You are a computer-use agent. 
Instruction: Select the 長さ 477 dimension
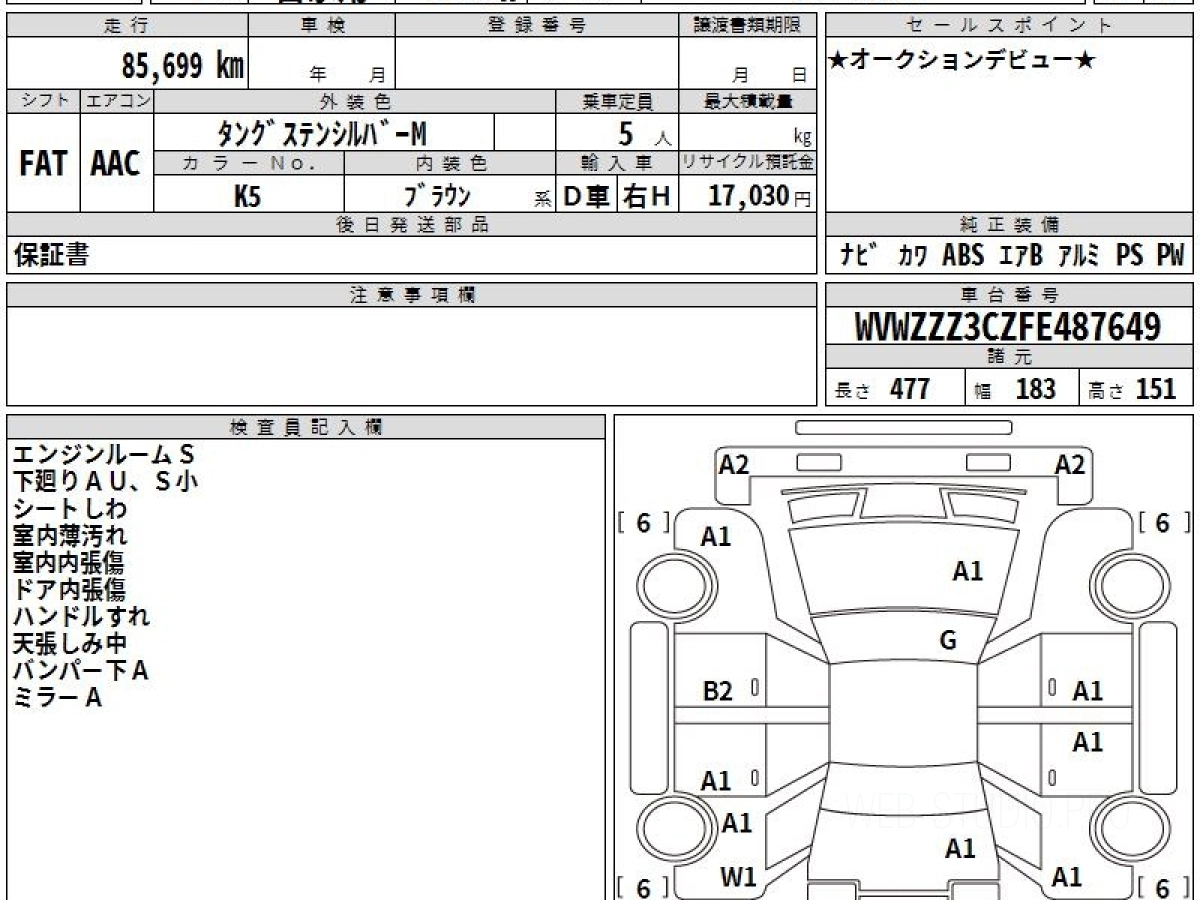click(x=883, y=390)
